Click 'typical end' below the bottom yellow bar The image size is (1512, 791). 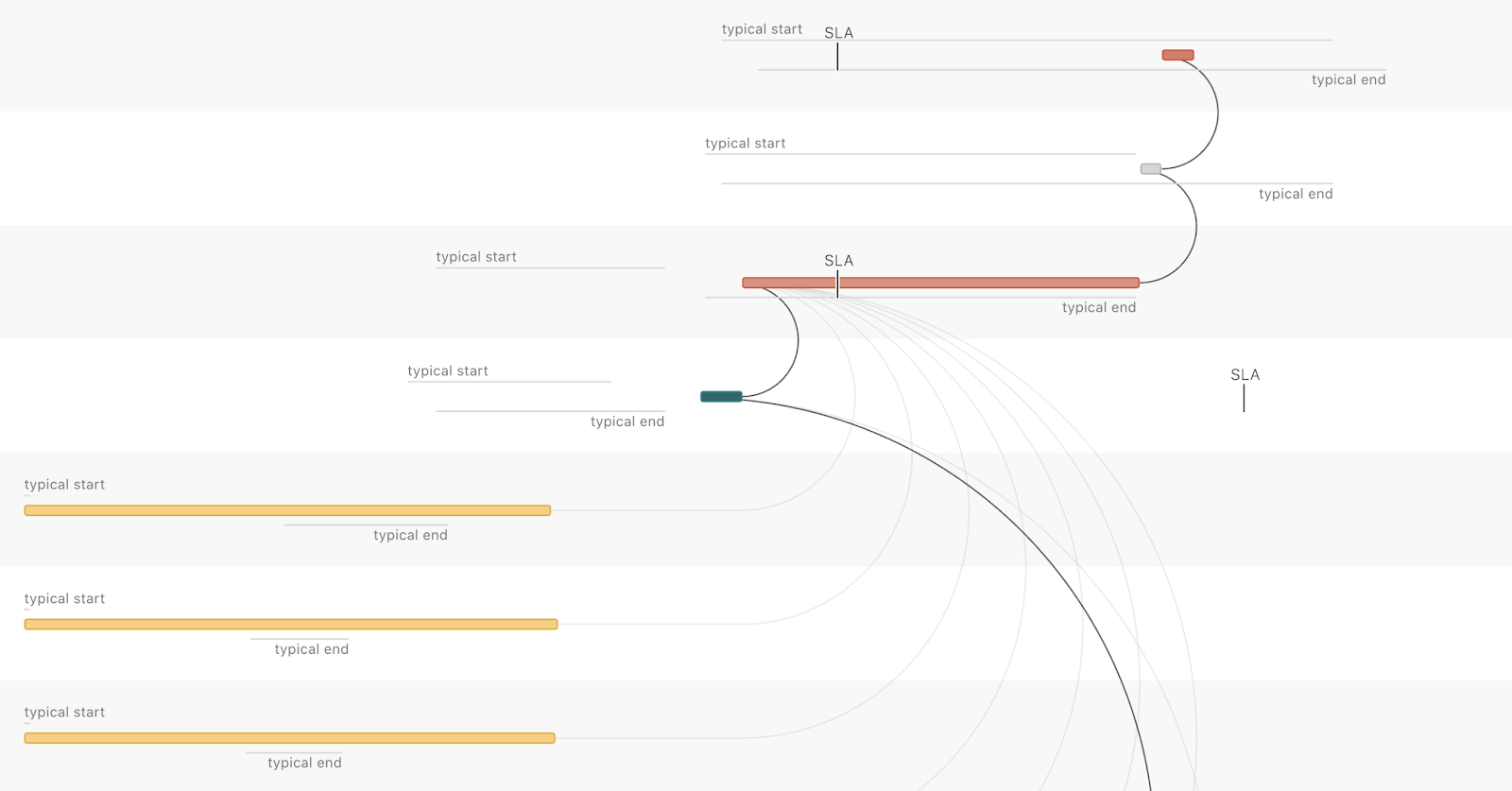(x=304, y=763)
